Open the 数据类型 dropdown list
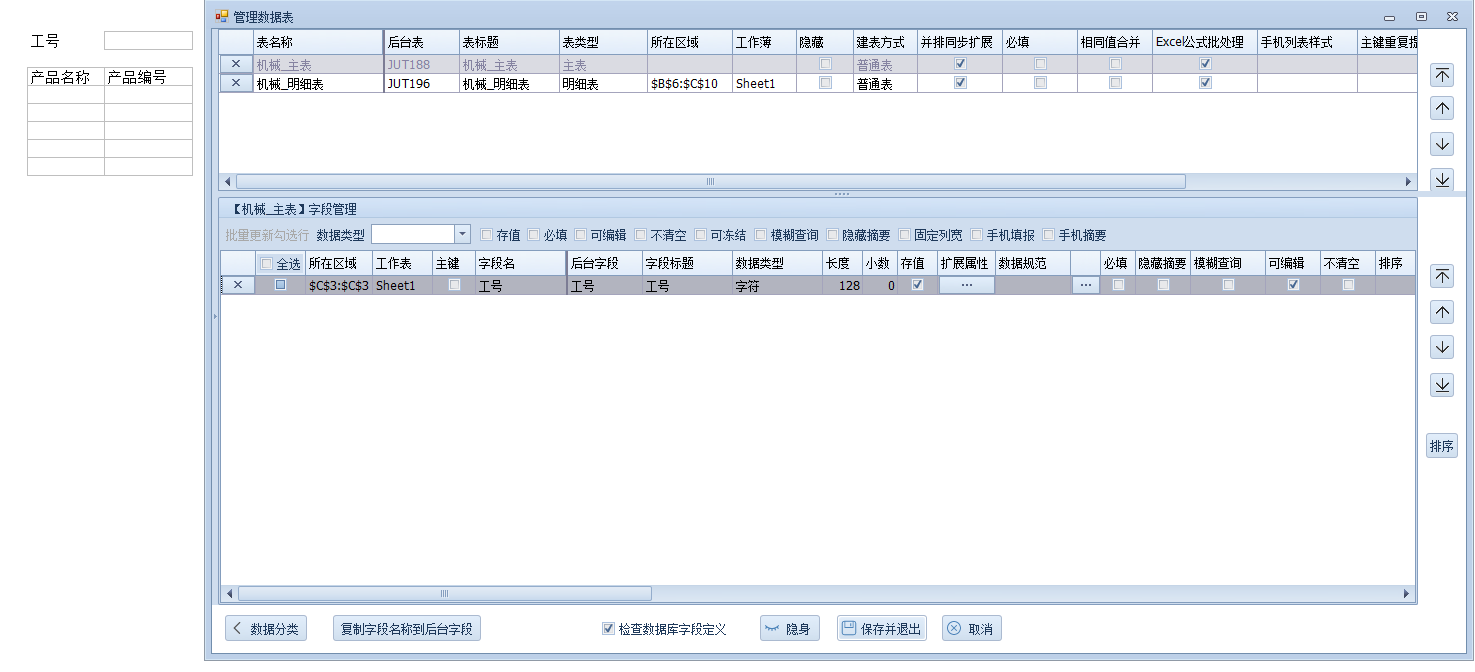Image resolution: width=1475 pixels, height=672 pixels. click(462, 234)
